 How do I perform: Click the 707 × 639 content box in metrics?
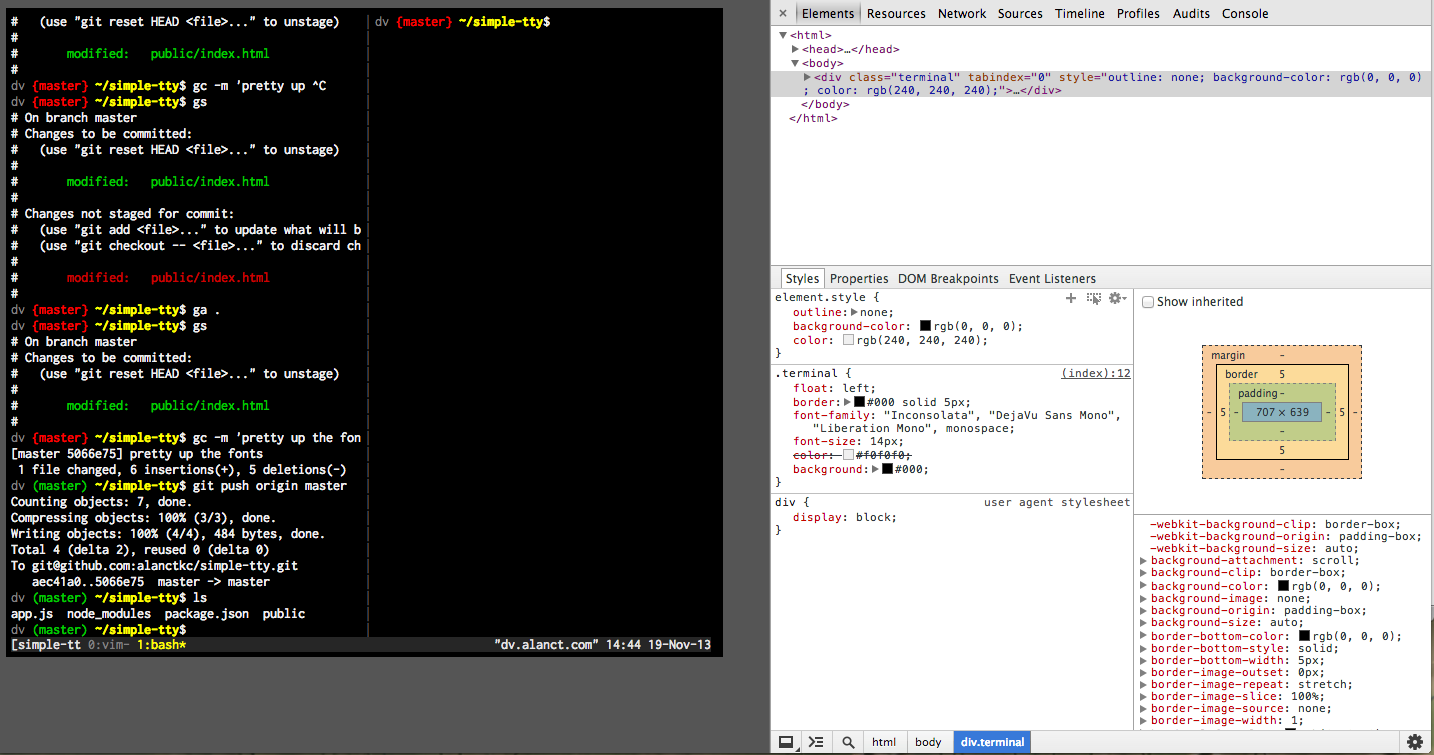click(x=1282, y=412)
